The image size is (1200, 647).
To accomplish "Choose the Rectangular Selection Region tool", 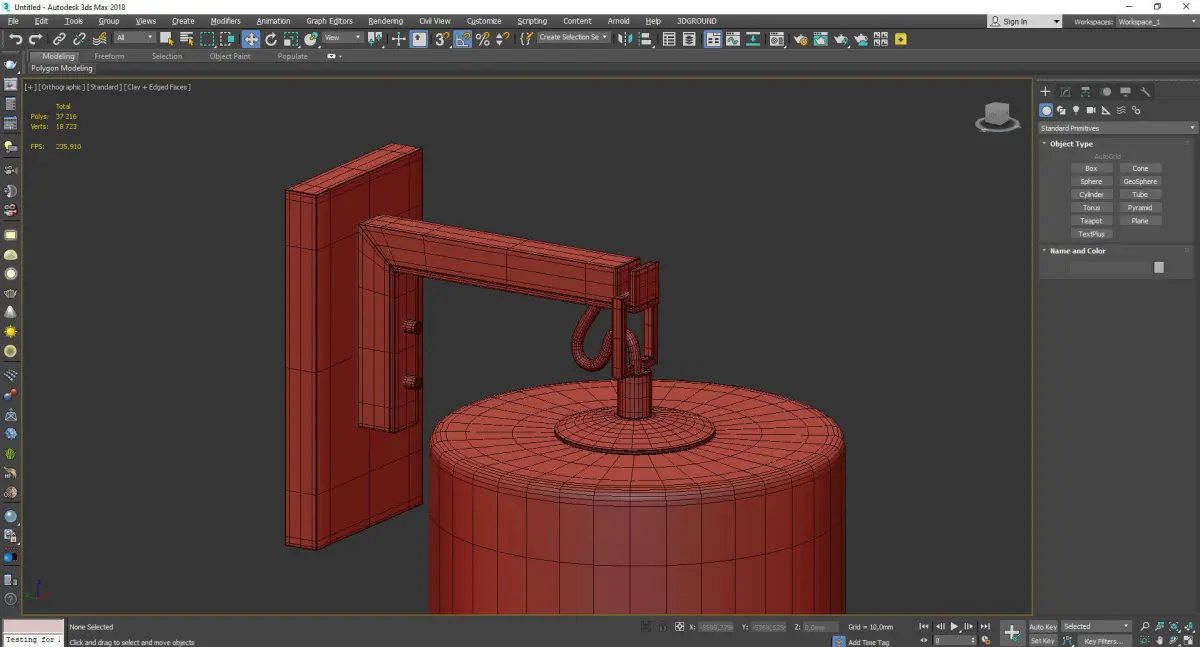I will click(x=207, y=39).
